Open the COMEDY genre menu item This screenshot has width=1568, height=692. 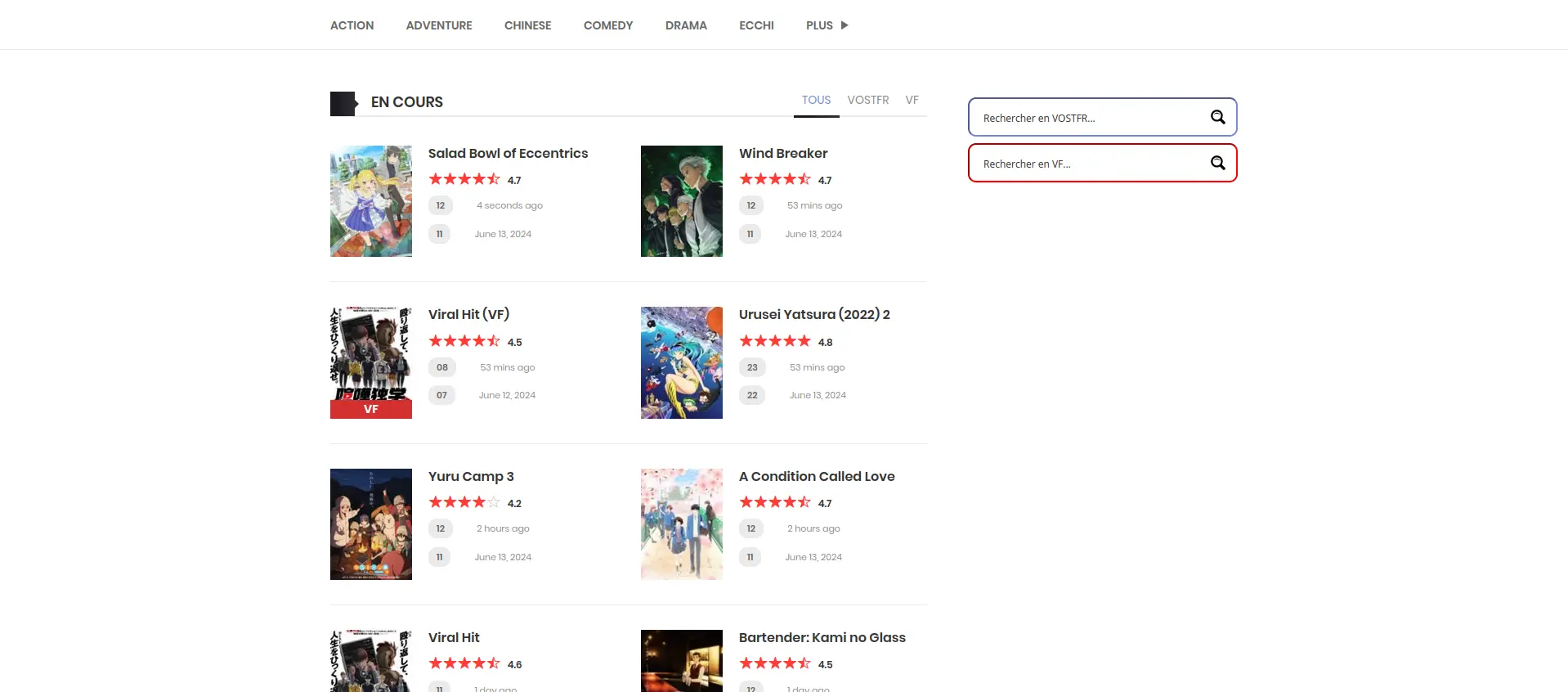608,25
